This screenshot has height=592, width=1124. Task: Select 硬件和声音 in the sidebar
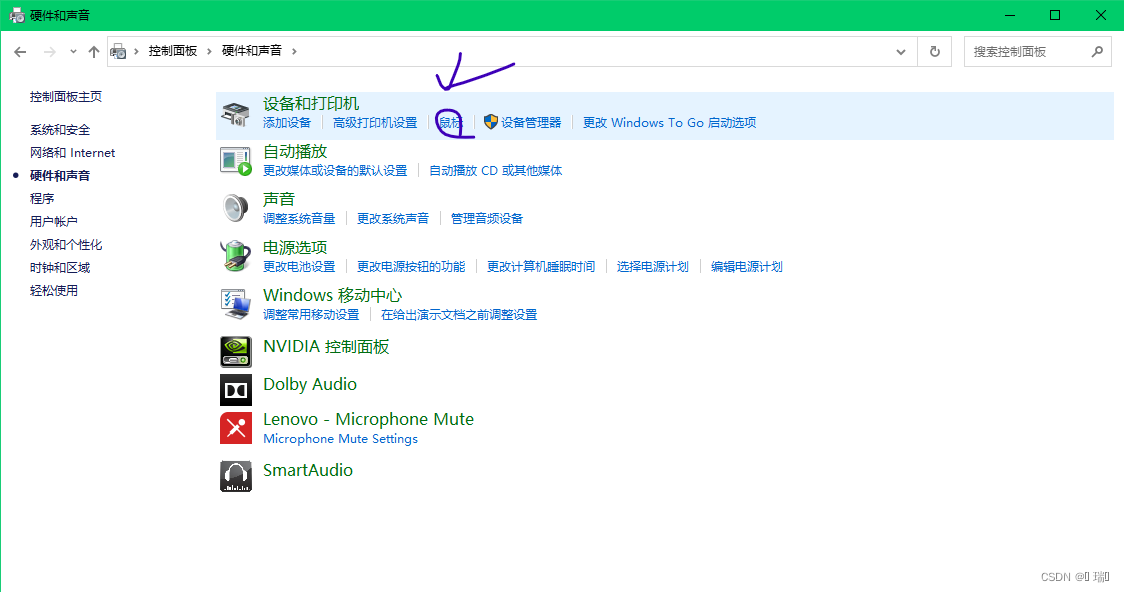(x=60, y=176)
